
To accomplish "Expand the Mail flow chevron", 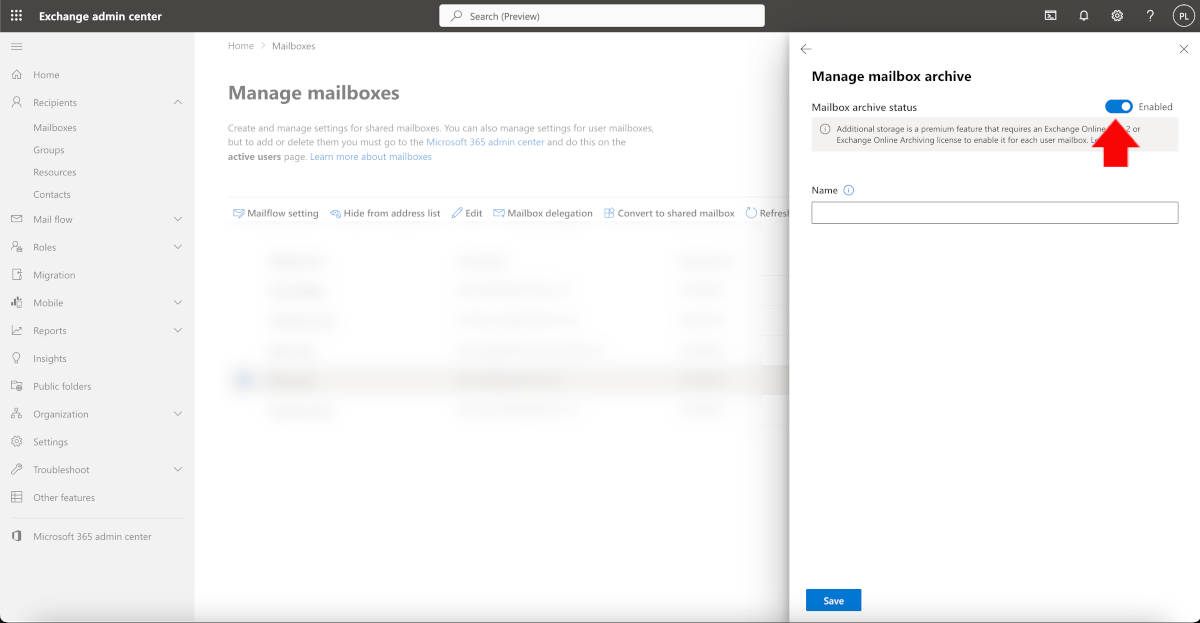I will [x=178, y=219].
